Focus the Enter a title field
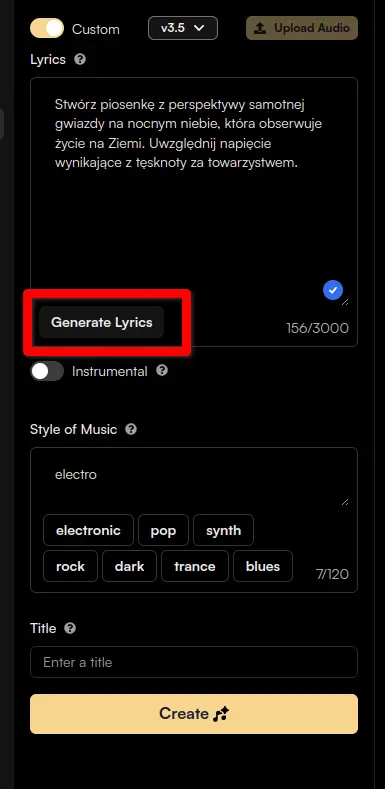The height and width of the screenshot is (789, 385). click(194, 662)
